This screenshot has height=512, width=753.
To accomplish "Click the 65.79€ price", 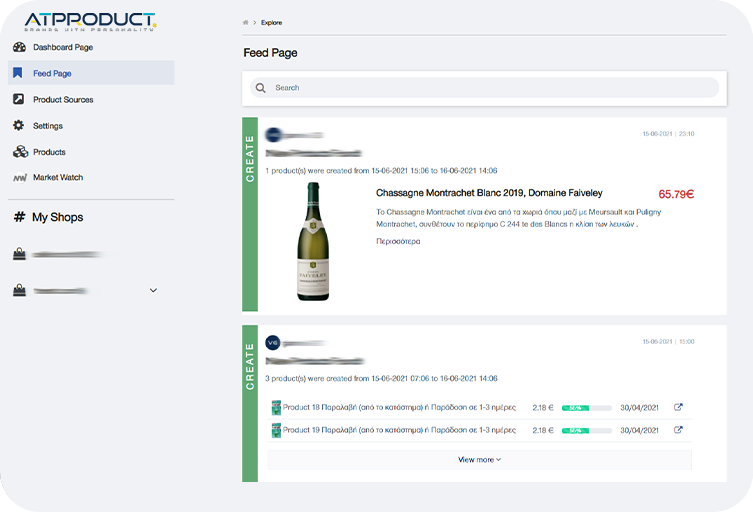I will pyautogui.click(x=676, y=194).
